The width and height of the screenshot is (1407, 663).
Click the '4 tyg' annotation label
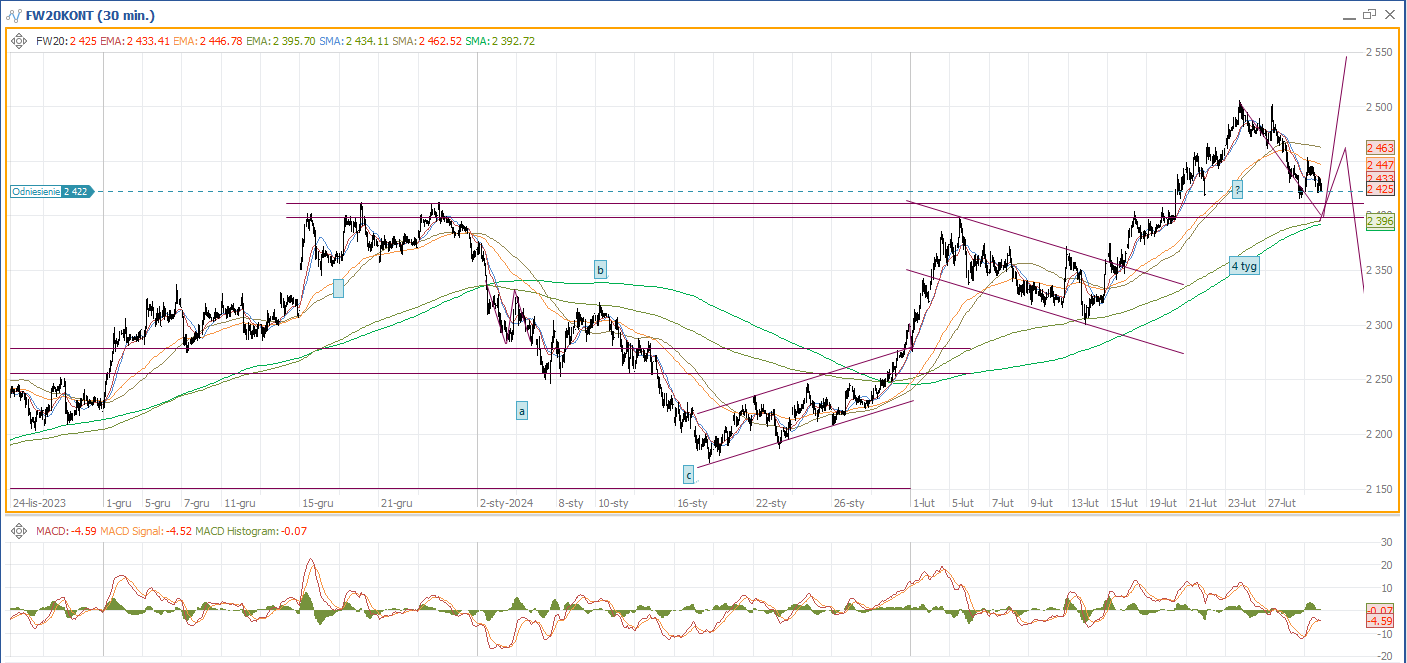coord(1244,266)
